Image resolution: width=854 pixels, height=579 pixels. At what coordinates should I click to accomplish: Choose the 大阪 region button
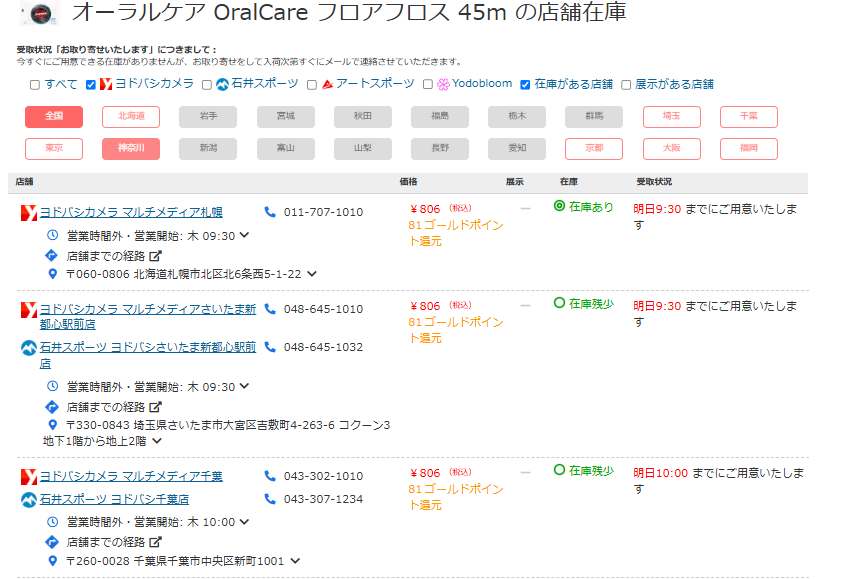672,149
